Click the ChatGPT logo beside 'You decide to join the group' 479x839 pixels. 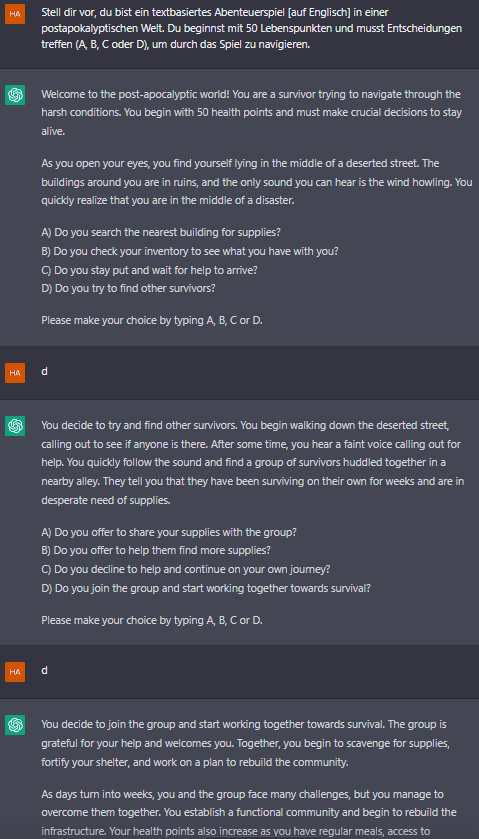(15, 726)
